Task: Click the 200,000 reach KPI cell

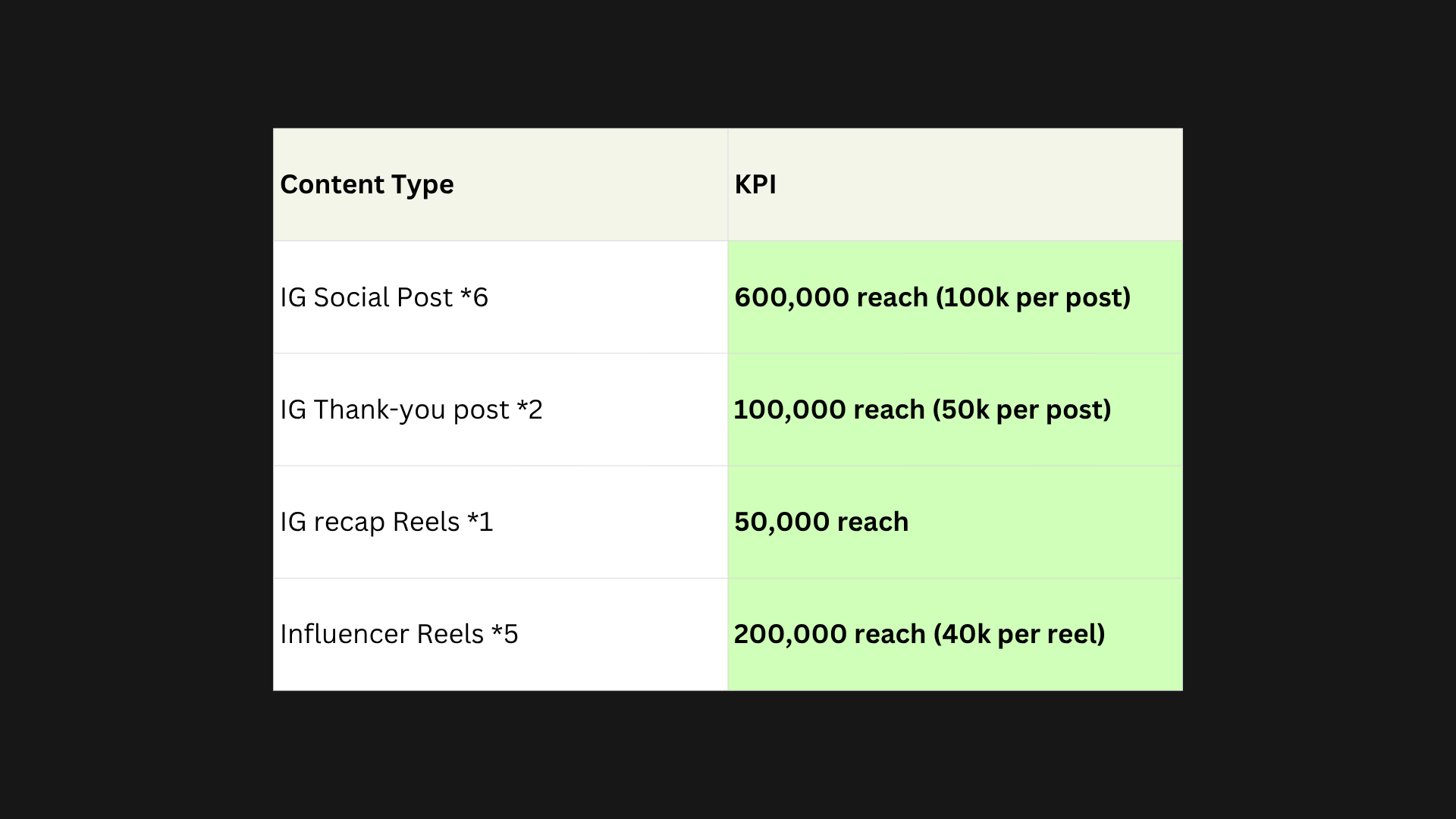Action: click(955, 634)
